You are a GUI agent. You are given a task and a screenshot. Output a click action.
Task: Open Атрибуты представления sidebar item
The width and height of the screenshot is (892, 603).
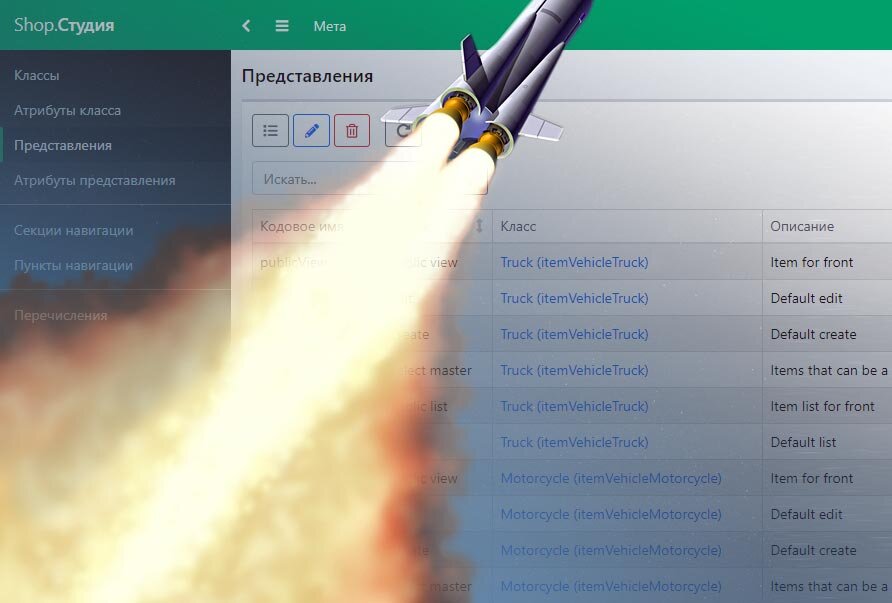tap(115, 180)
